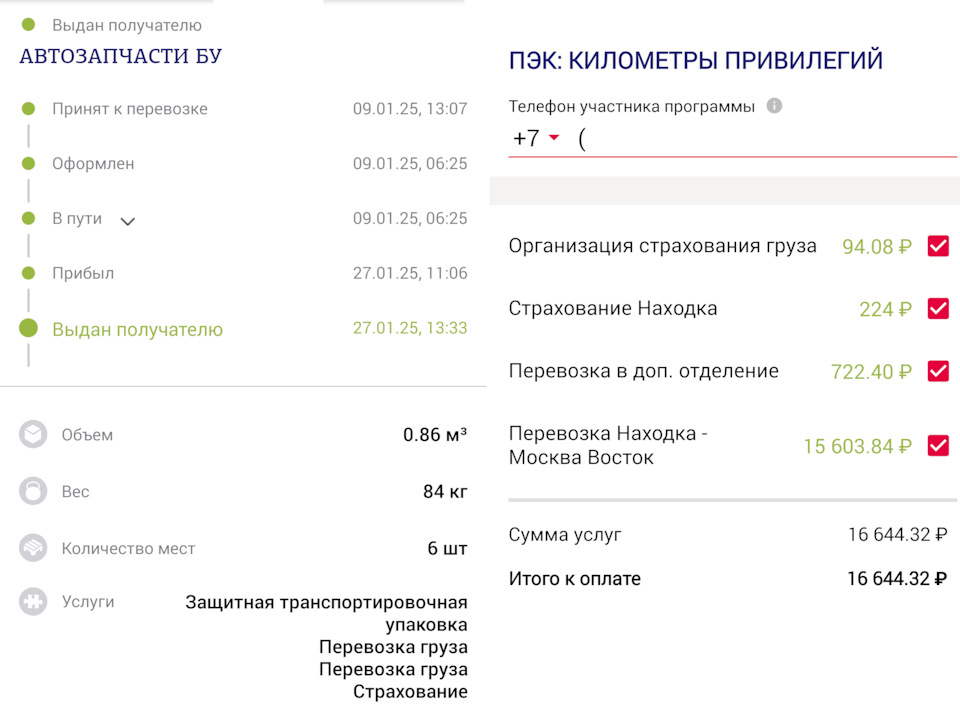Image resolution: width=960 pixels, height=706 pixels.
Task: Click the Количество мест packages icon
Action: 33,547
